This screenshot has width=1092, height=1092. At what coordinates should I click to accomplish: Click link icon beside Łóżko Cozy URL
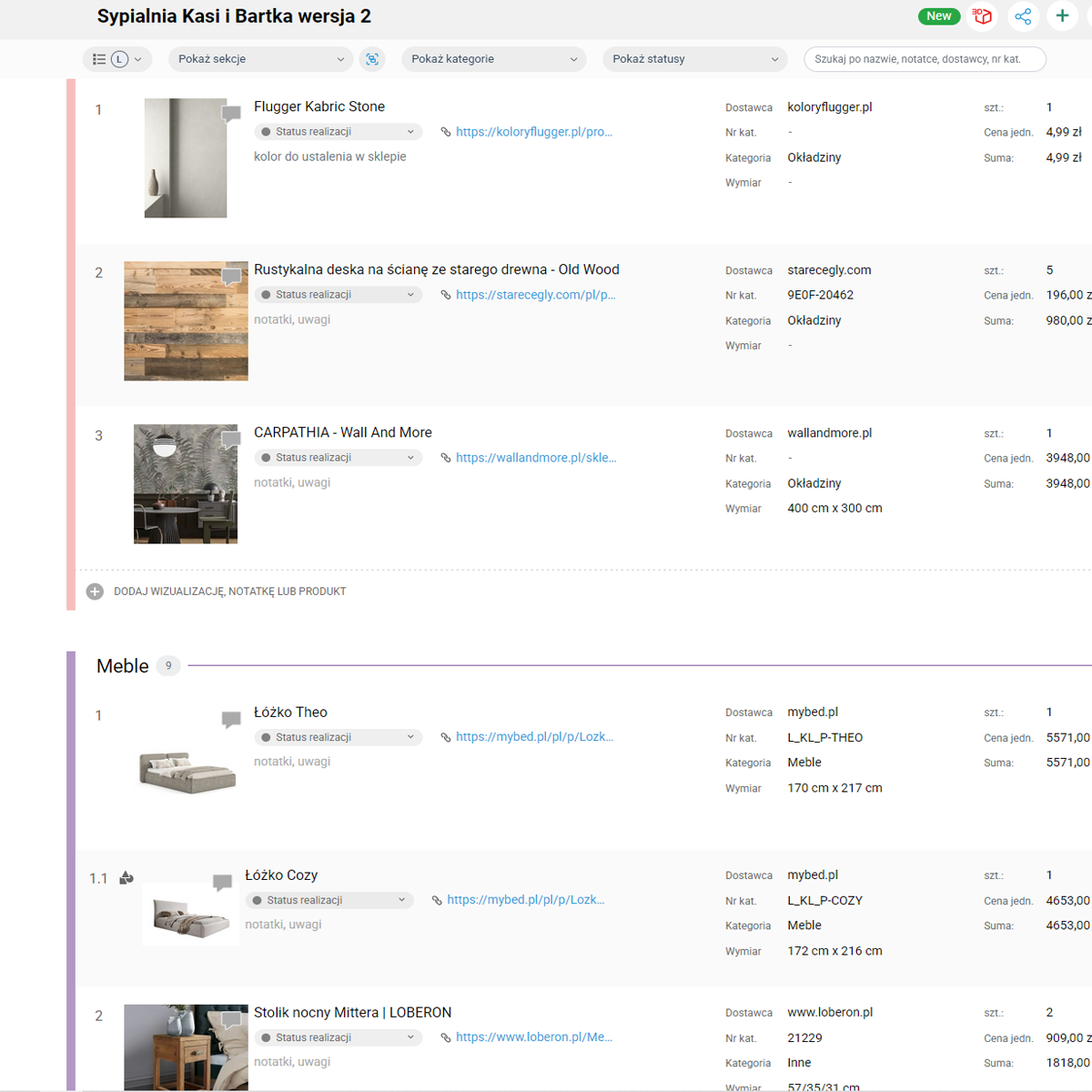click(x=437, y=900)
